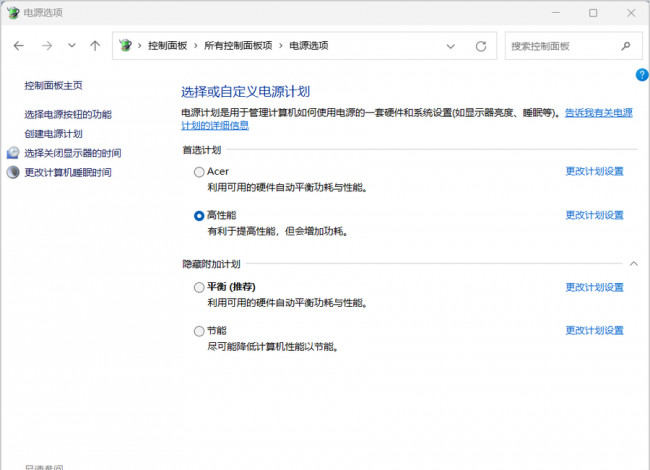This screenshot has height=470, width=650.
Task: Select the Acer power plan
Action: 199,172
